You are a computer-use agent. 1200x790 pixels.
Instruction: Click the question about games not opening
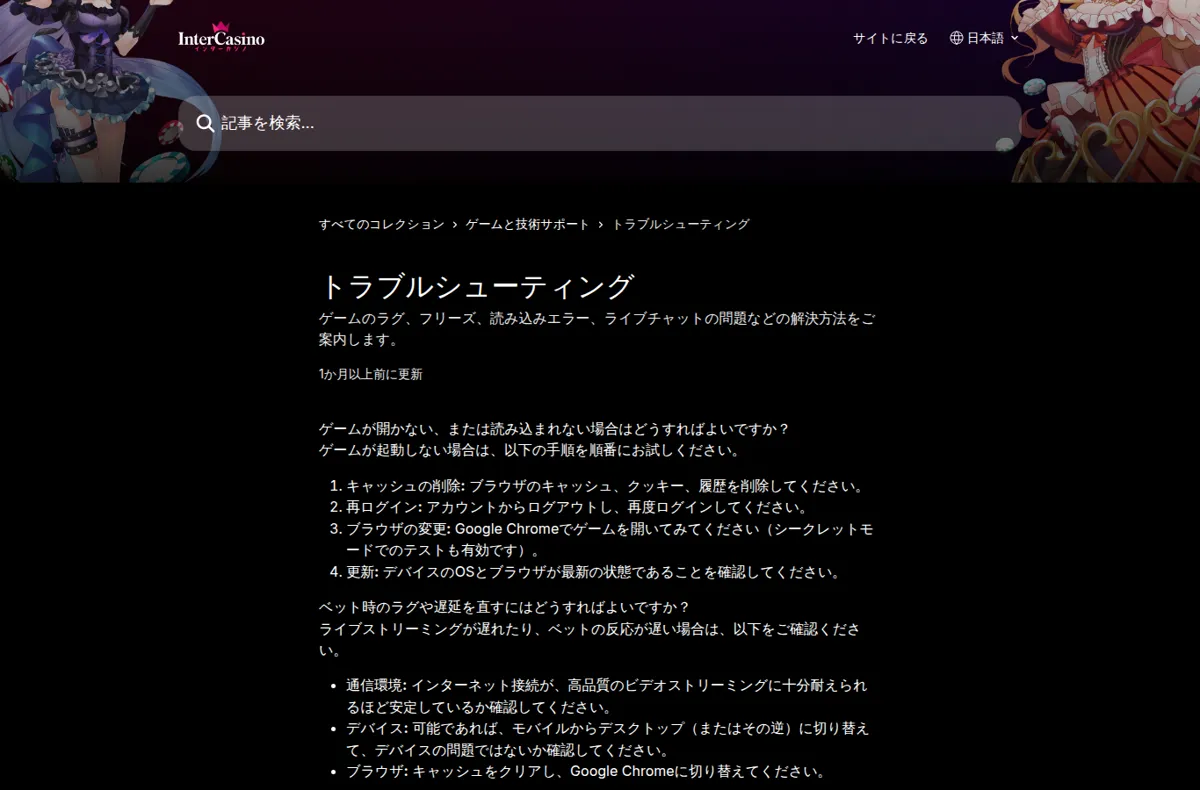pos(554,428)
